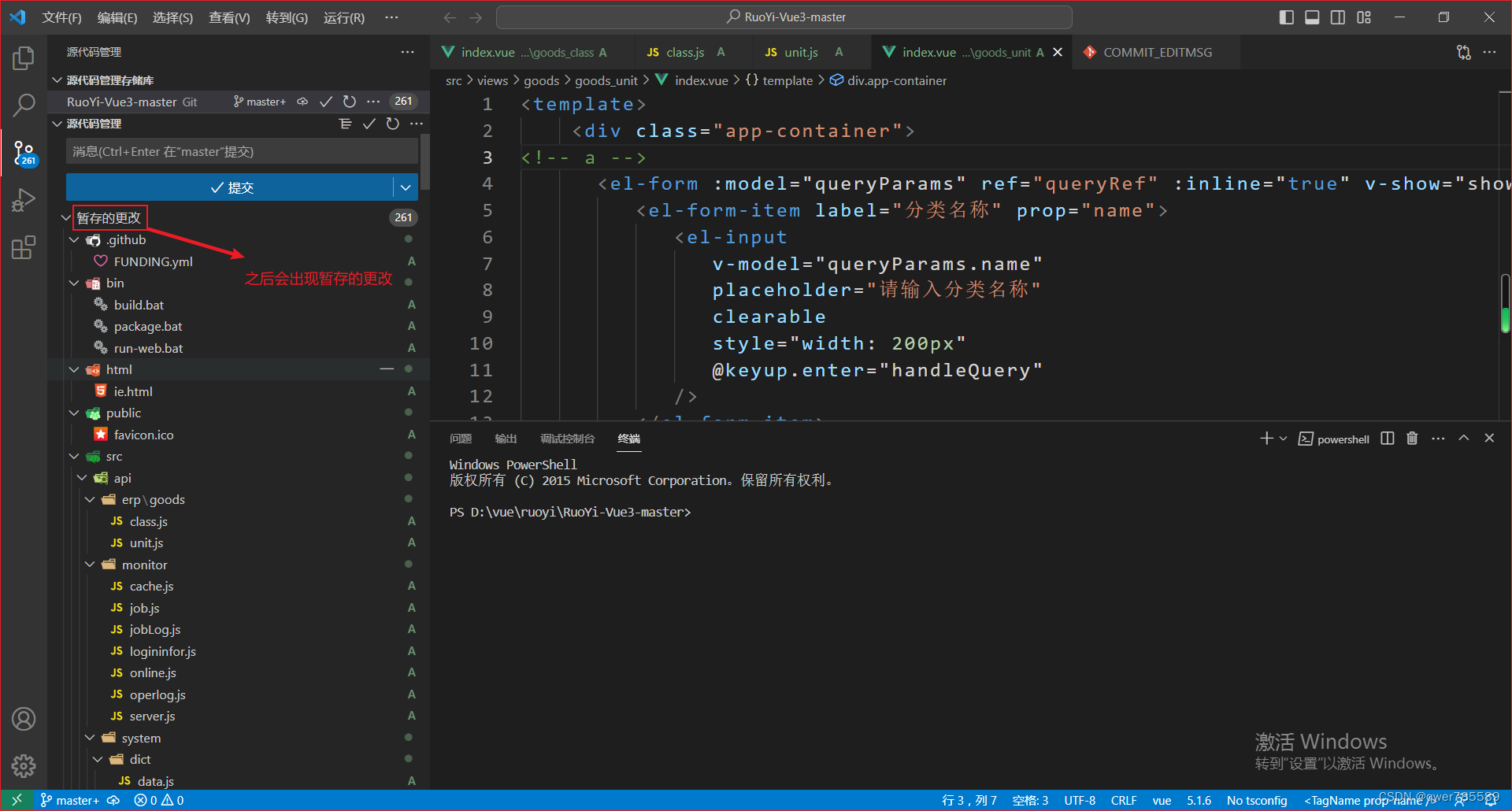Open compare changes icon in editor toolbar
Image resolution: width=1512 pixels, height=811 pixels.
point(1463,52)
